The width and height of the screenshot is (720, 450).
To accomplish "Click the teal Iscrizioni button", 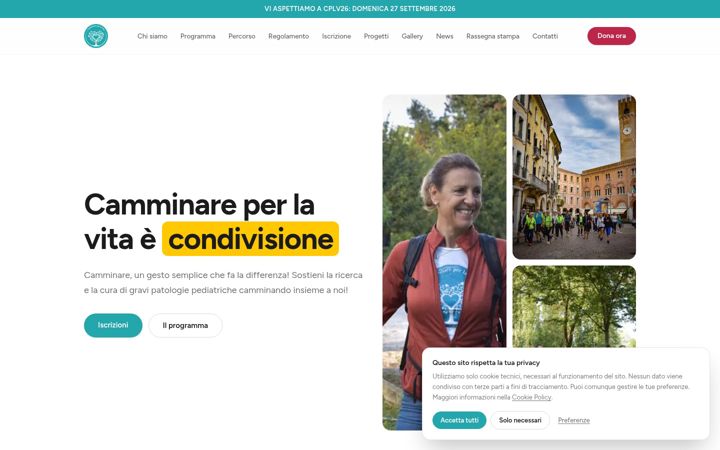I will tap(113, 325).
